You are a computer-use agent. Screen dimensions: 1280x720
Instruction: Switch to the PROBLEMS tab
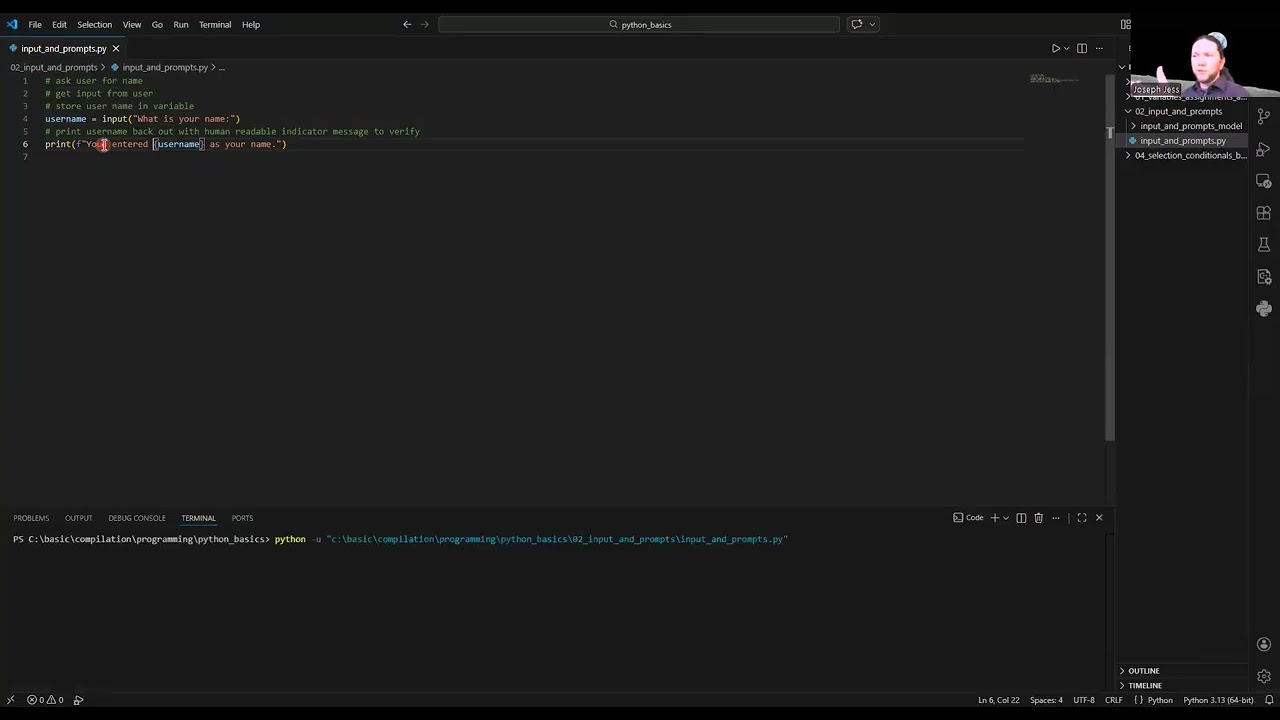[31, 518]
